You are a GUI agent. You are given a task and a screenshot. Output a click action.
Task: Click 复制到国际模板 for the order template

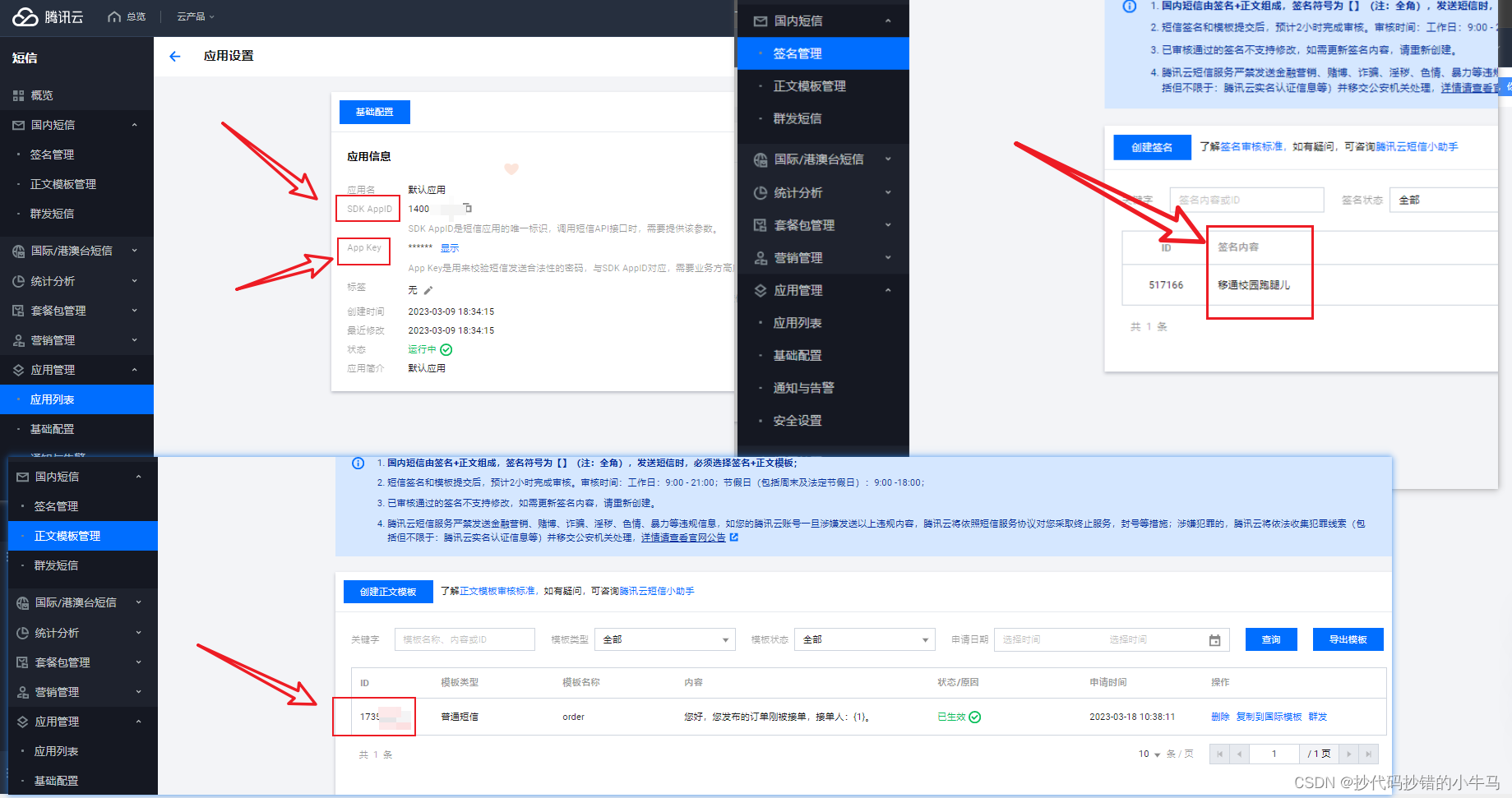[1269, 717]
